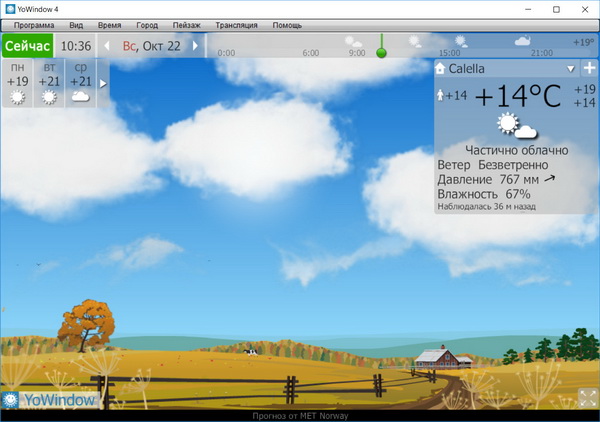Open the Программа menu
Viewport: 600px width, 422px height.
[35, 23]
